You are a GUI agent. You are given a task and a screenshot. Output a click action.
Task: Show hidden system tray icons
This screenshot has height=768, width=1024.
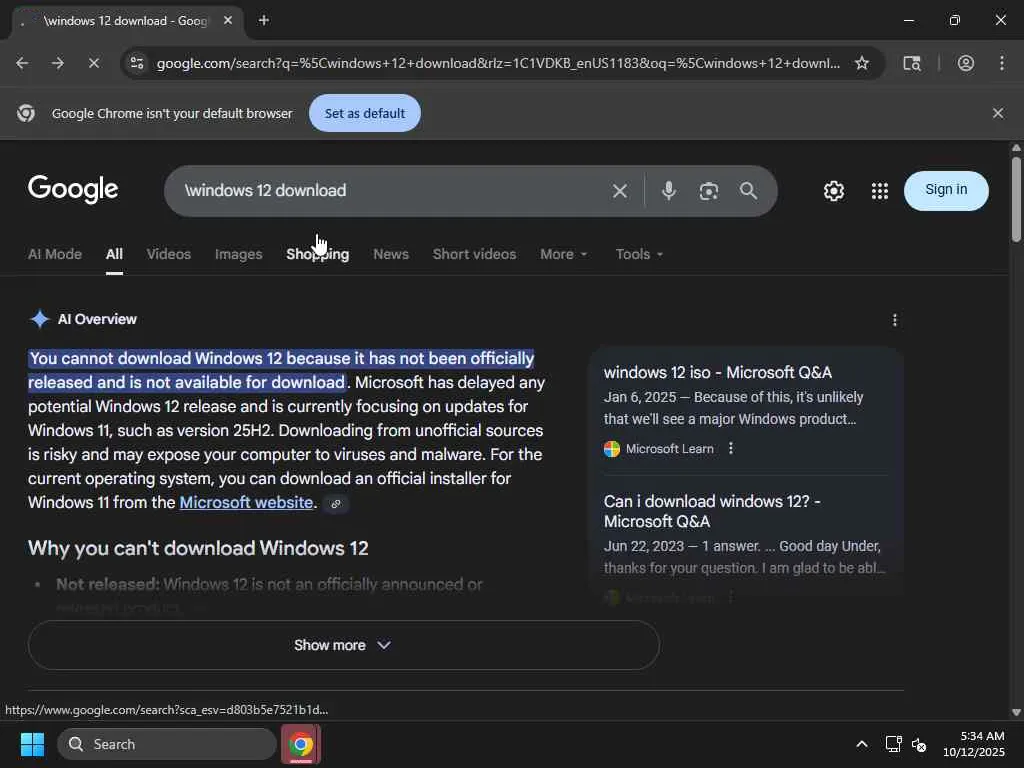(862, 744)
